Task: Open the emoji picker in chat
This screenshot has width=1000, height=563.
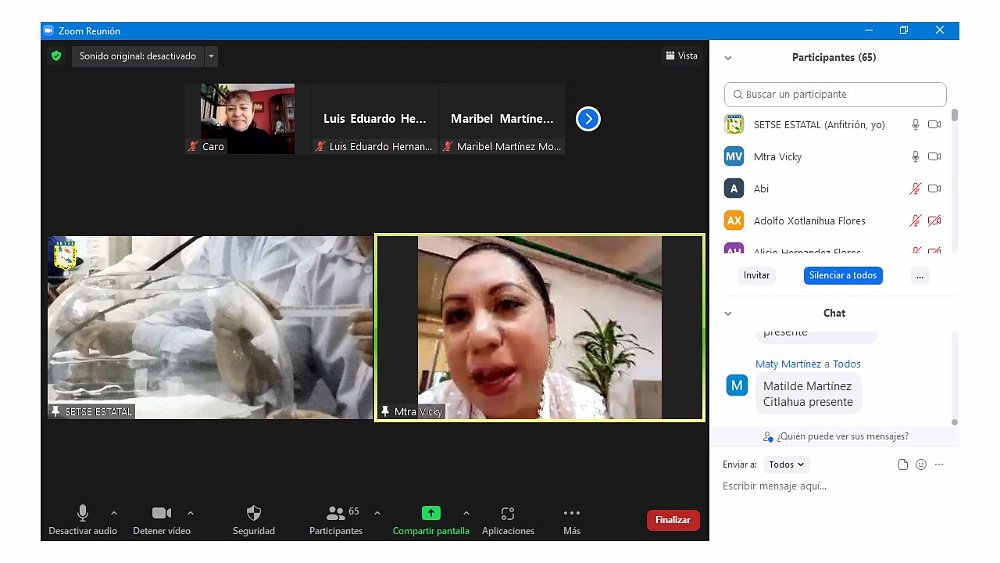Action: [921, 465]
